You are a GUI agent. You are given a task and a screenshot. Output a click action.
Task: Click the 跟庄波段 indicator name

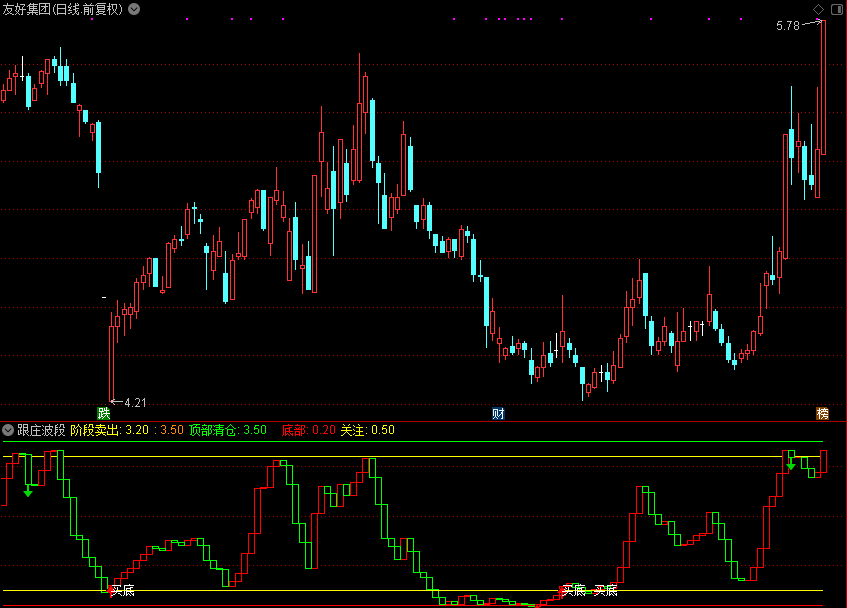pyautogui.click(x=41, y=430)
